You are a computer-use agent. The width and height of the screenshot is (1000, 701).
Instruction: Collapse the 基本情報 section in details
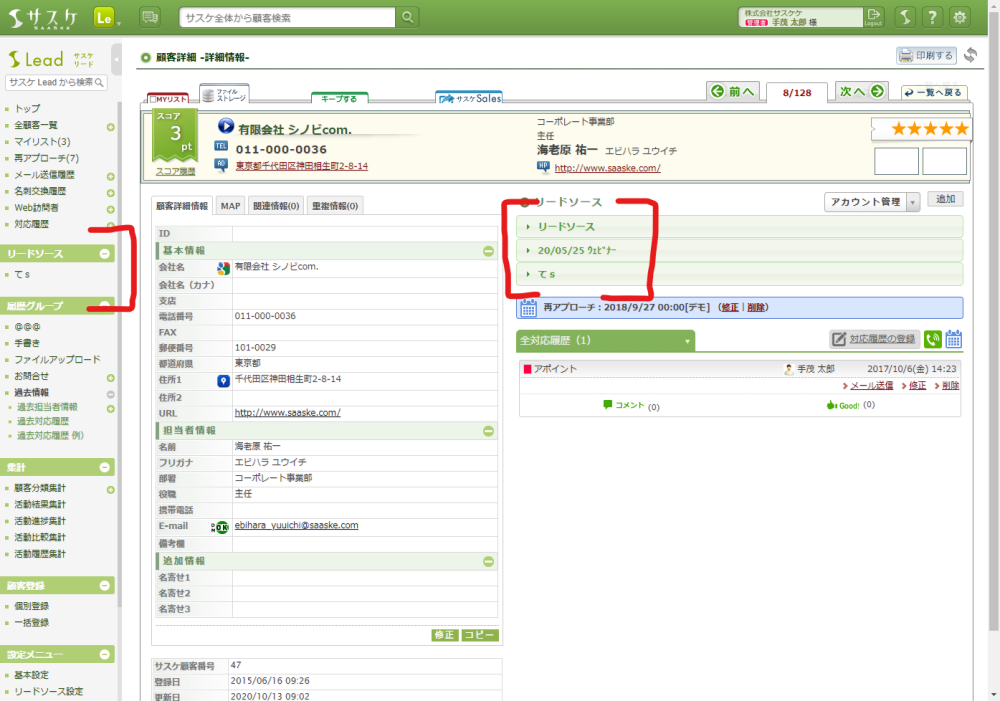point(489,251)
